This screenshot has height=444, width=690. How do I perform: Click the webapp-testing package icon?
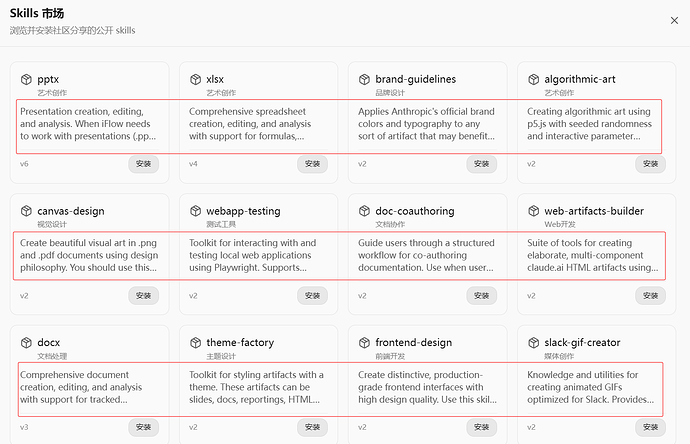pos(195,211)
